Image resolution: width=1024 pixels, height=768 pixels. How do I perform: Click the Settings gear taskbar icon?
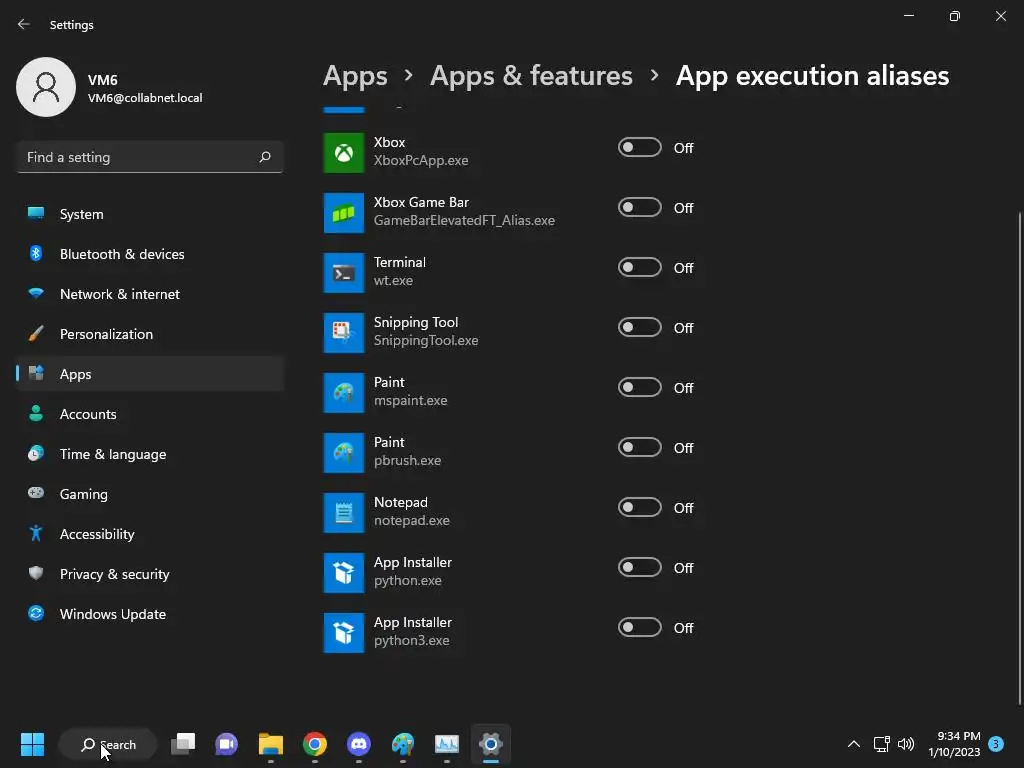[490, 744]
